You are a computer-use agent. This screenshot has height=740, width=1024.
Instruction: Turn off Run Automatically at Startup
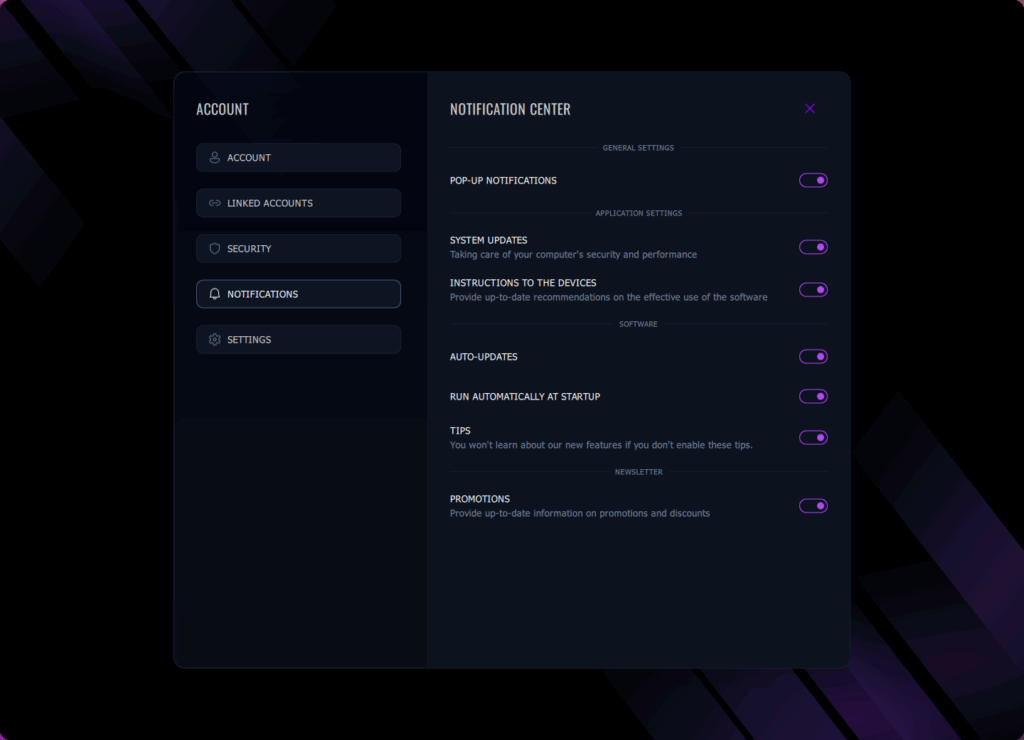[813, 397]
